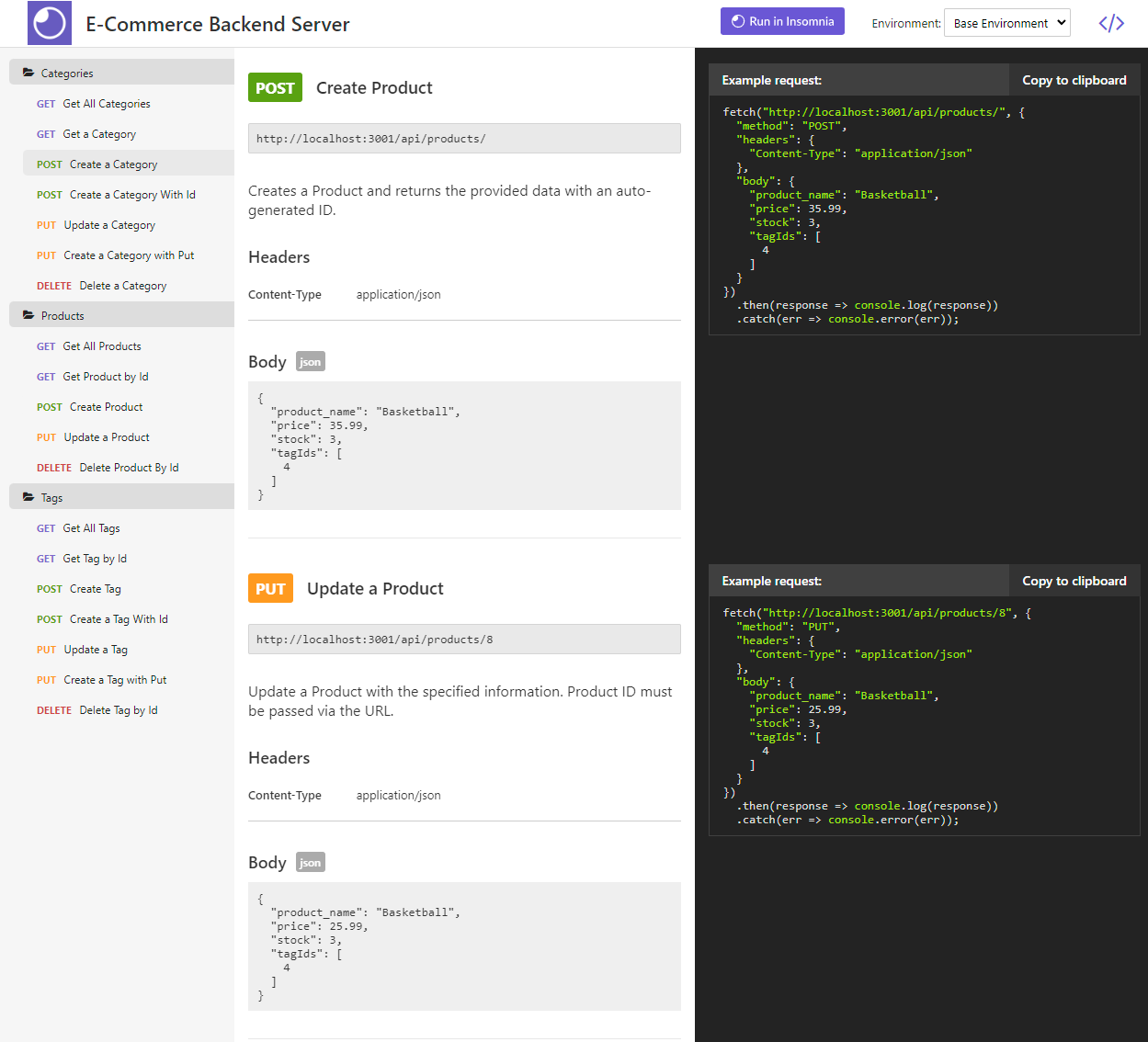This screenshot has width=1148, height=1042.
Task: Open POST Create a Tag With Id
Action: [129, 619]
